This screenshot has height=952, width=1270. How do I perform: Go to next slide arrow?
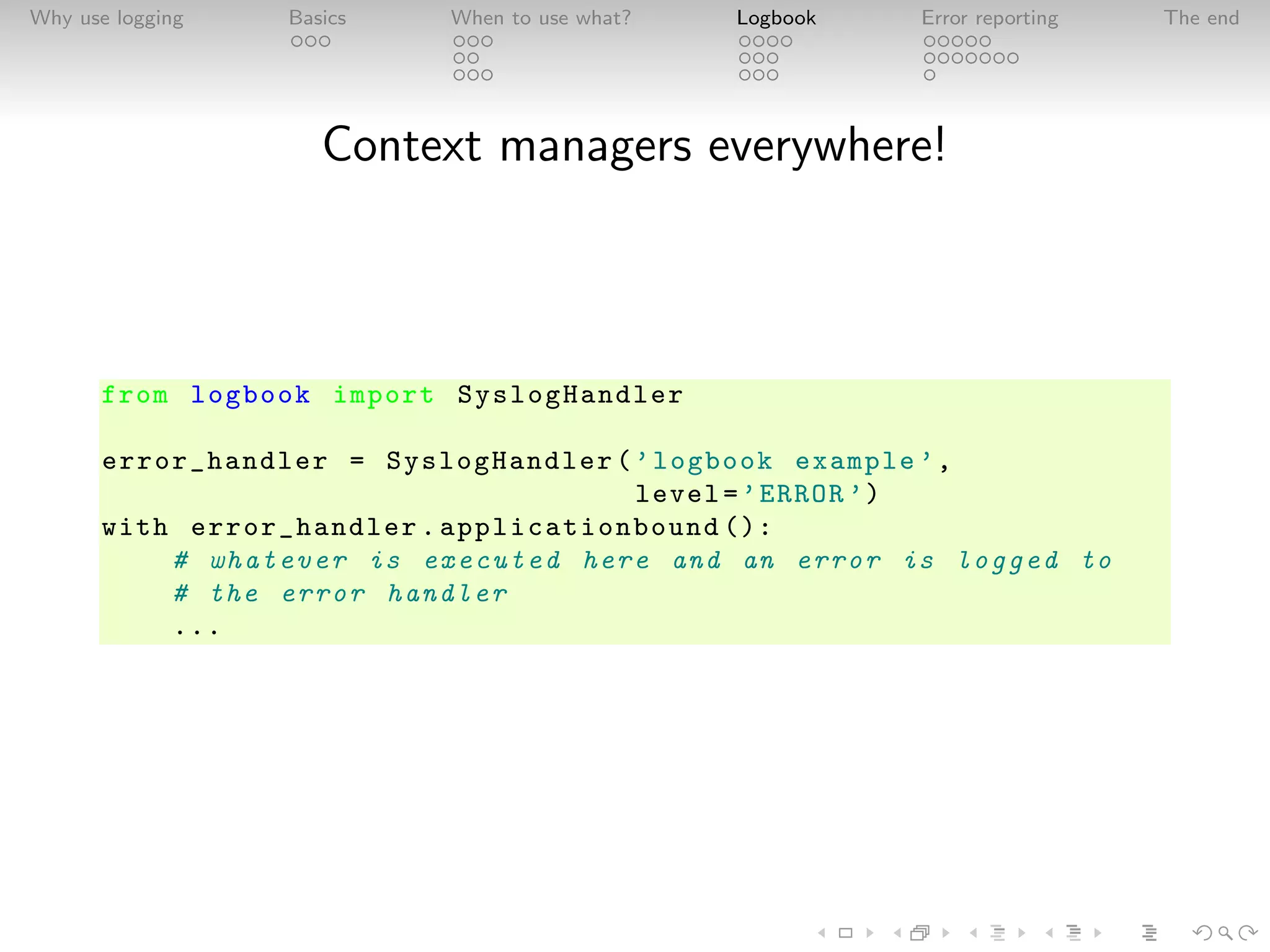[x=870, y=932]
